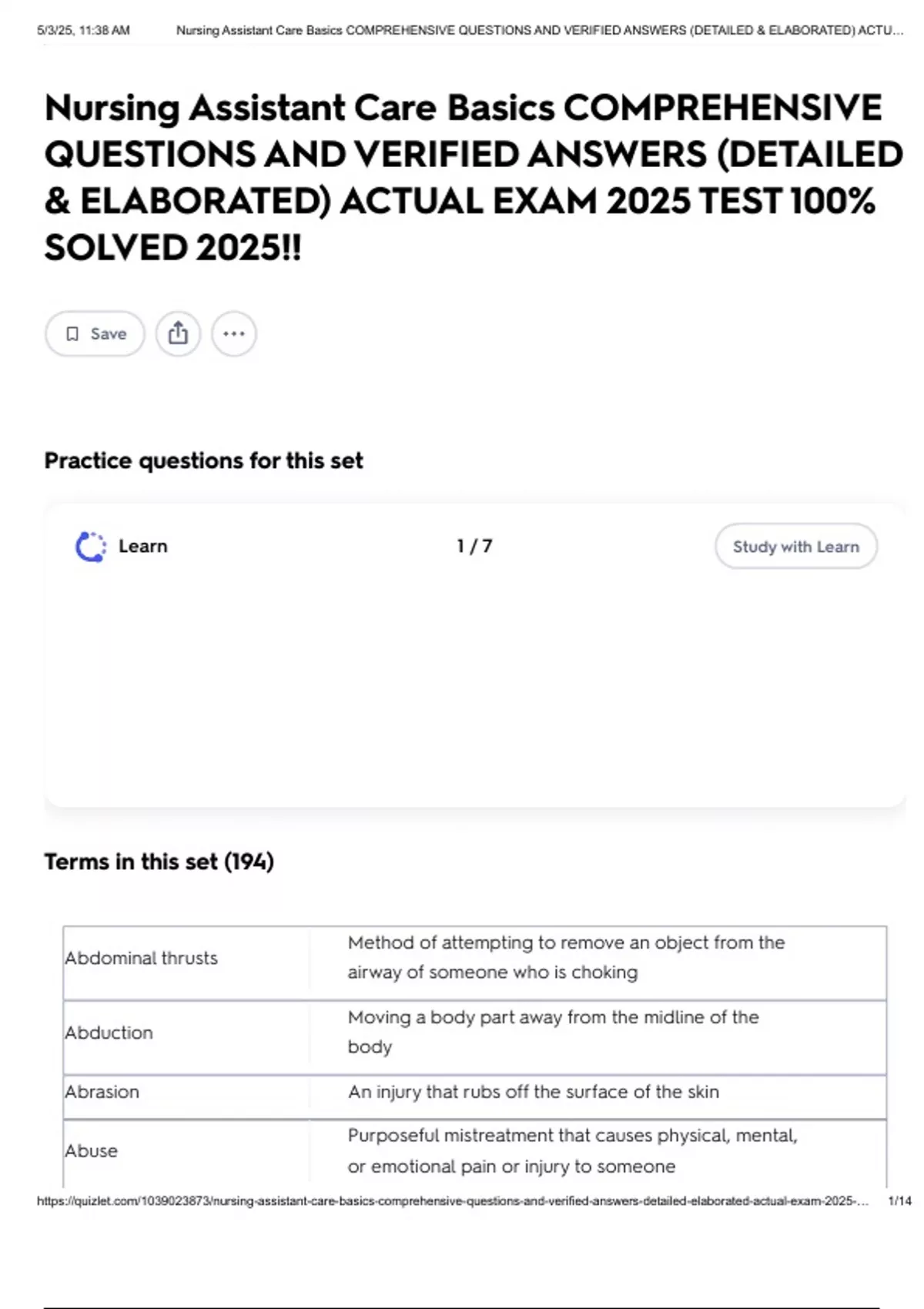This screenshot has width=924, height=1309.
Task: Click the definition about midline of the body
Action: (553, 1032)
